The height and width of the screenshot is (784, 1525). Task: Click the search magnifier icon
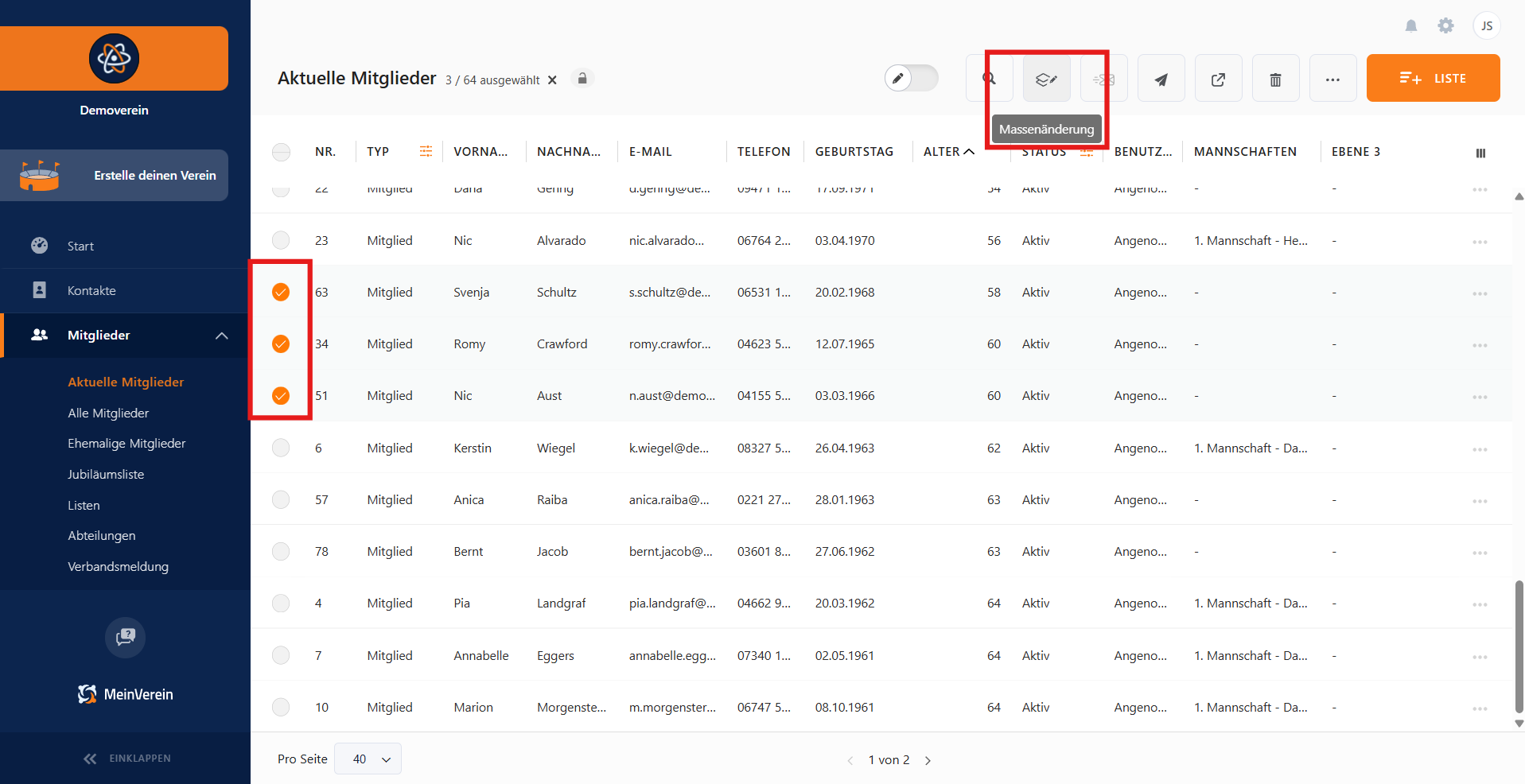989,79
